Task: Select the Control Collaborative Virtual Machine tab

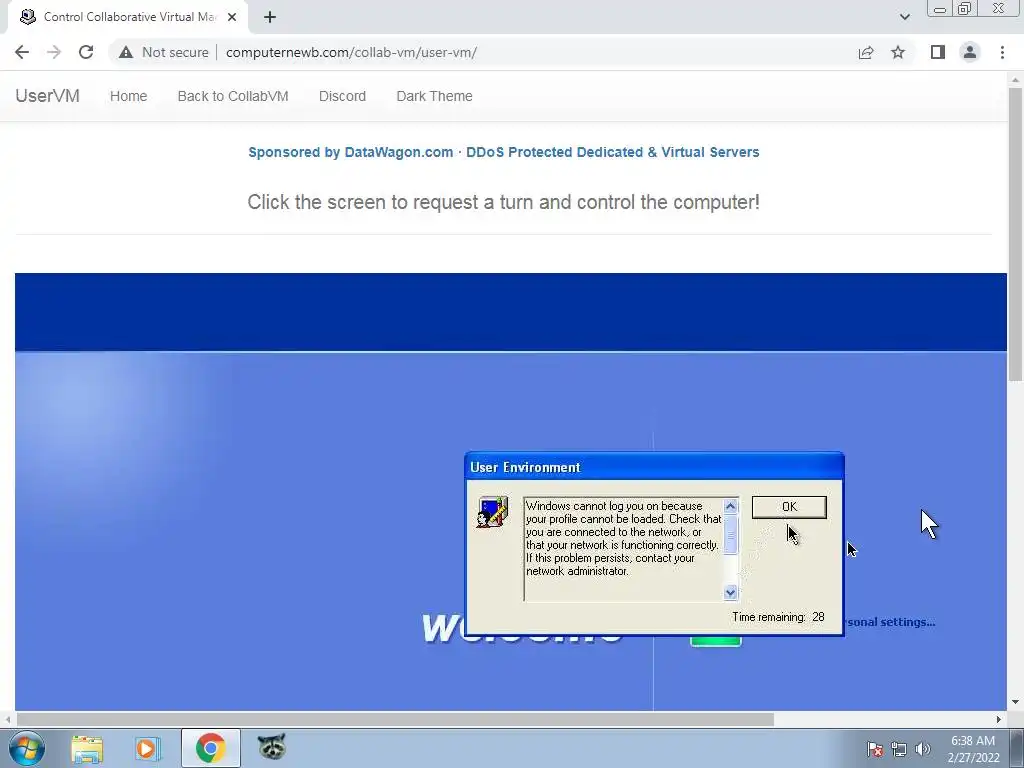Action: [x=129, y=17]
